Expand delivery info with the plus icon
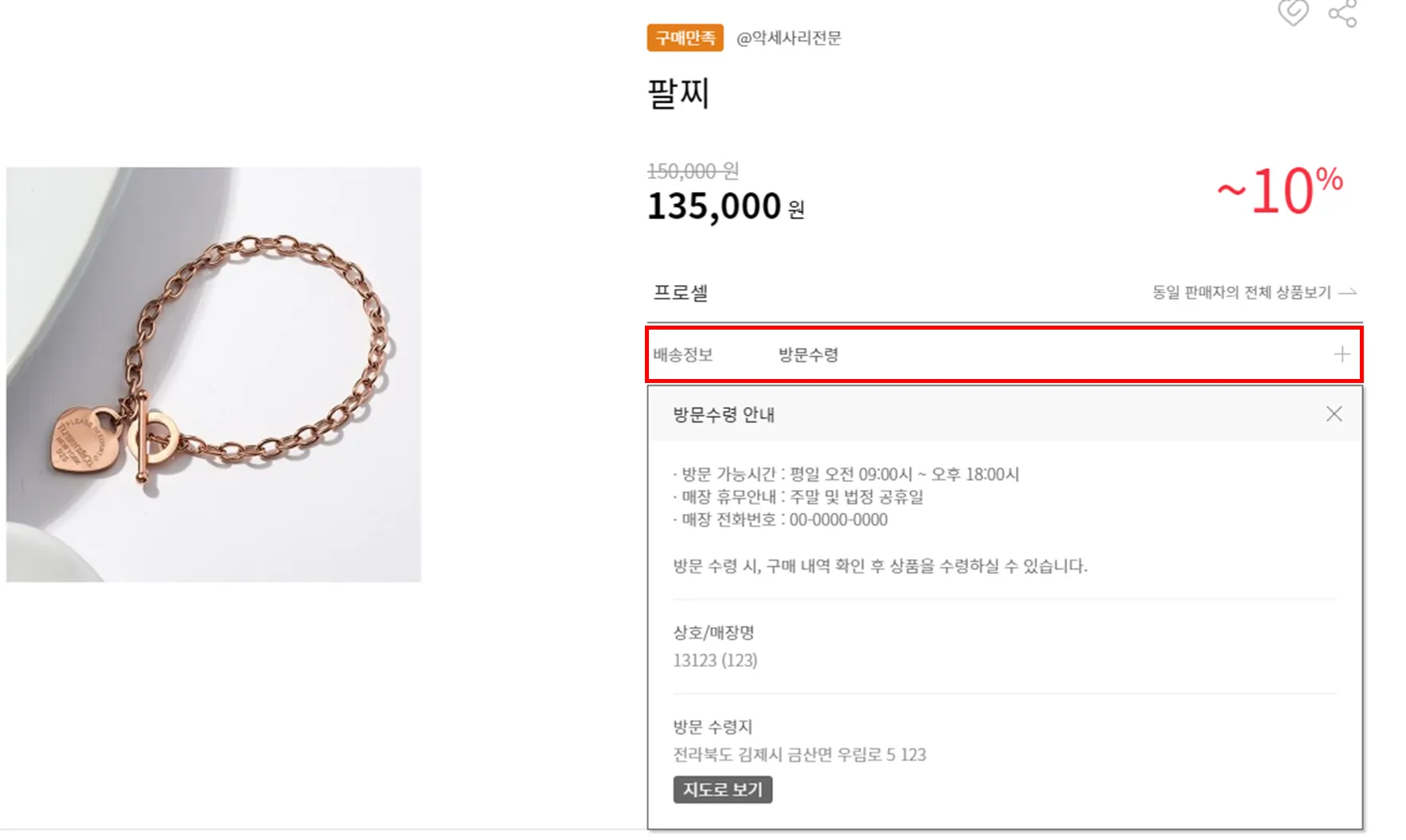The width and height of the screenshot is (1406, 840). 1342,354
